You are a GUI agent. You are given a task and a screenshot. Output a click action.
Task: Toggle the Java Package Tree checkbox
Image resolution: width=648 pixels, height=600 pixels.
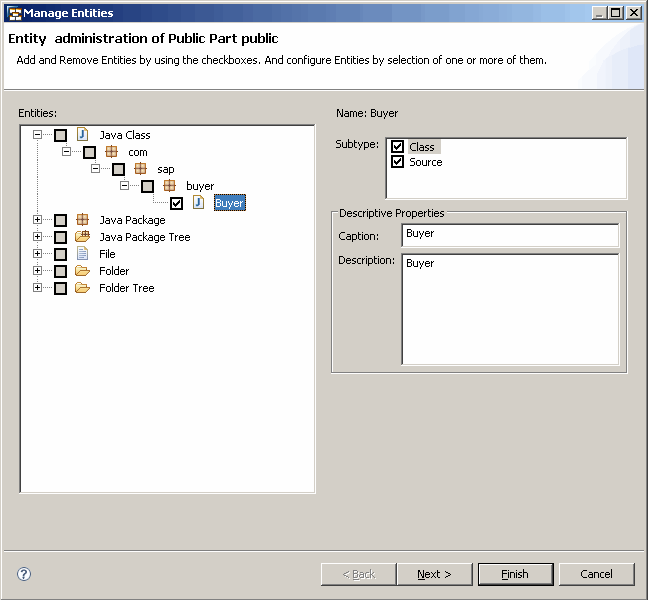(x=60, y=237)
